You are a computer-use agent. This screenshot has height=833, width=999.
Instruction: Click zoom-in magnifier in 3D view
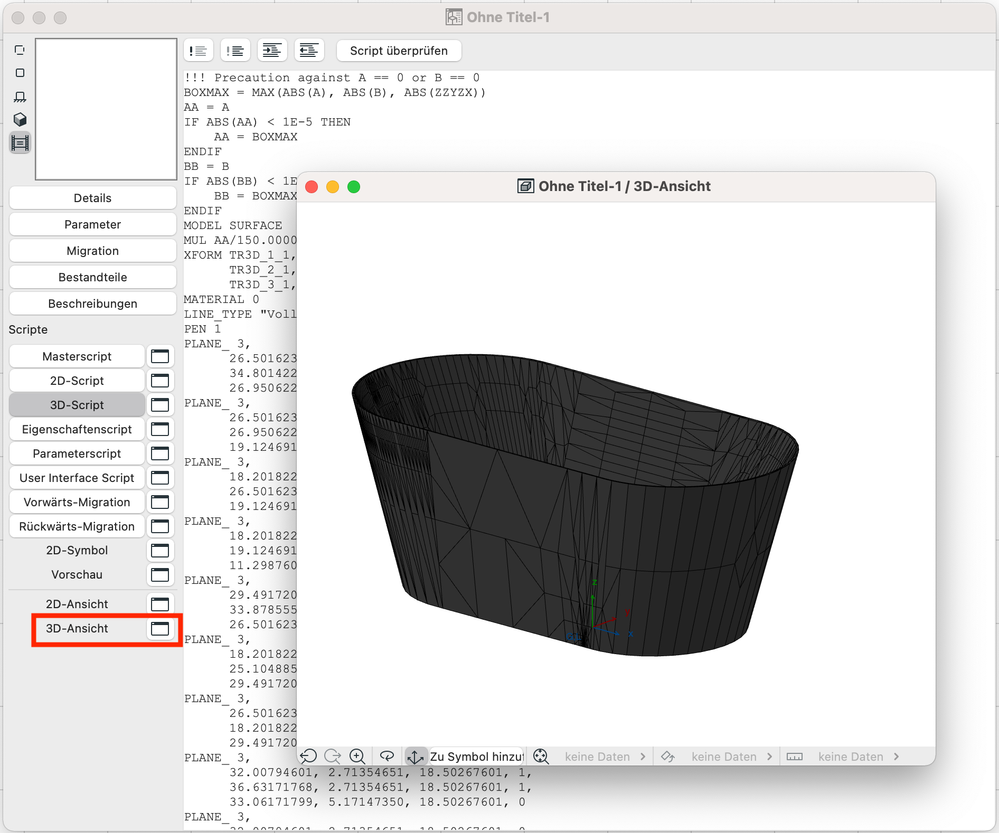[357, 757]
